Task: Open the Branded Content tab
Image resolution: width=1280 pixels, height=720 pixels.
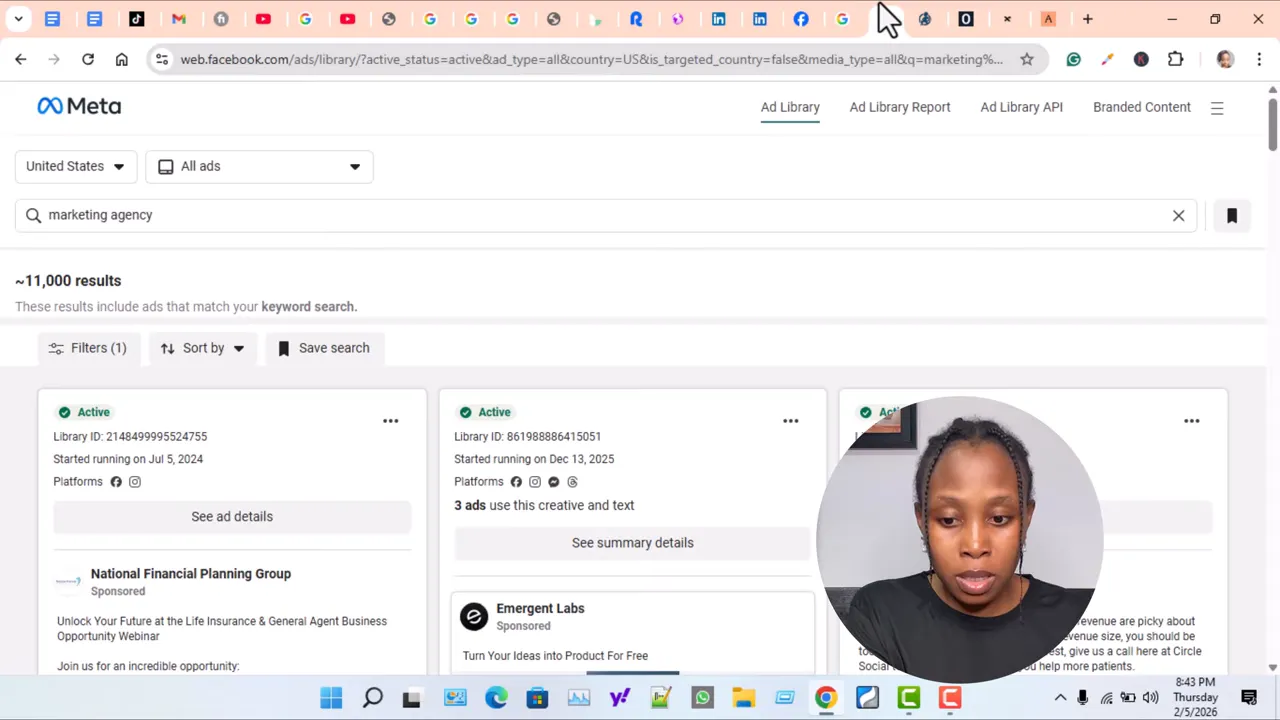Action: coord(1142,107)
